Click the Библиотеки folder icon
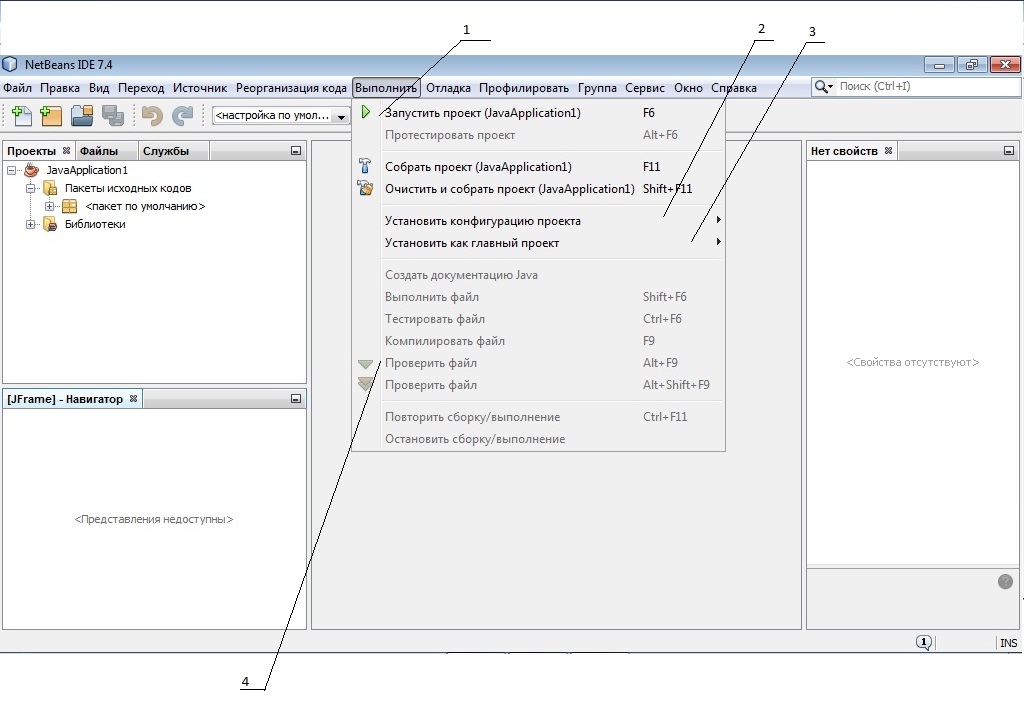1024x715 pixels. tap(50, 225)
